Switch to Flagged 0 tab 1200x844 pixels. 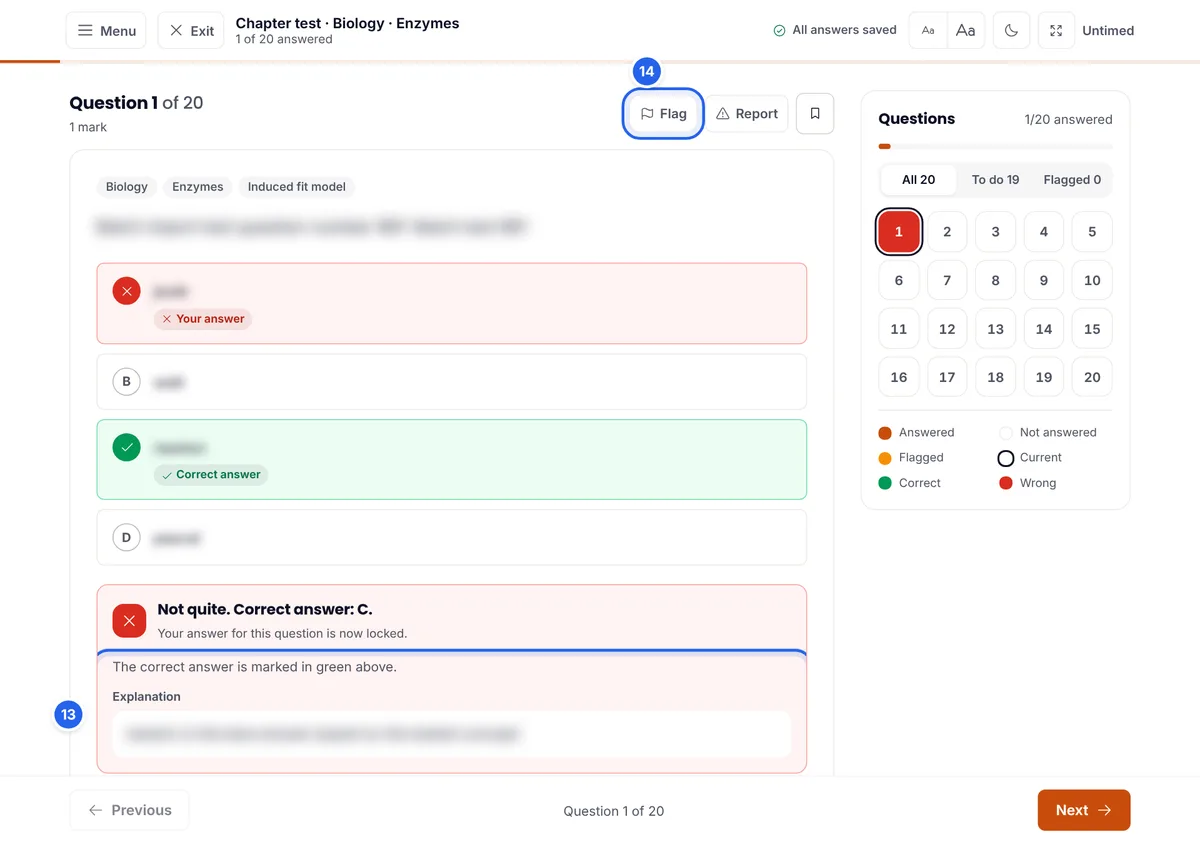click(x=1072, y=180)
